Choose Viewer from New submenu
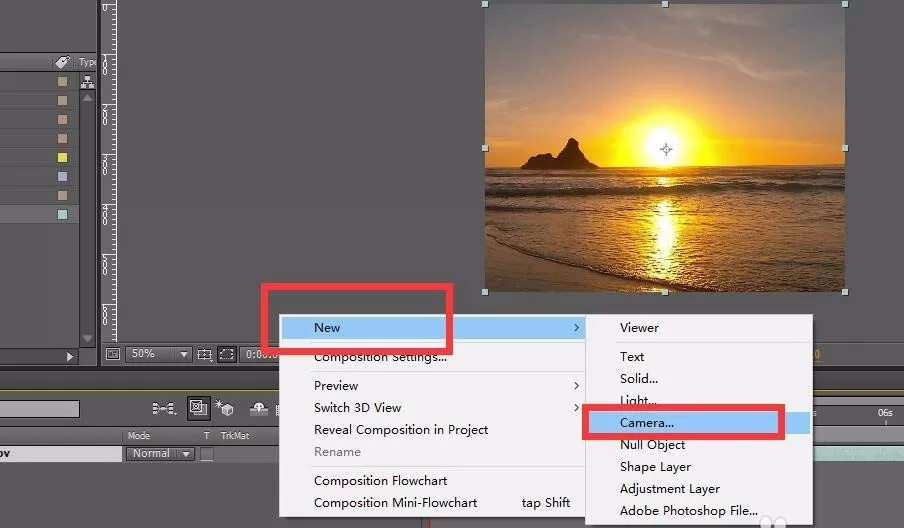This screenshot has width=904, height=528. click(x=699, y=328)
